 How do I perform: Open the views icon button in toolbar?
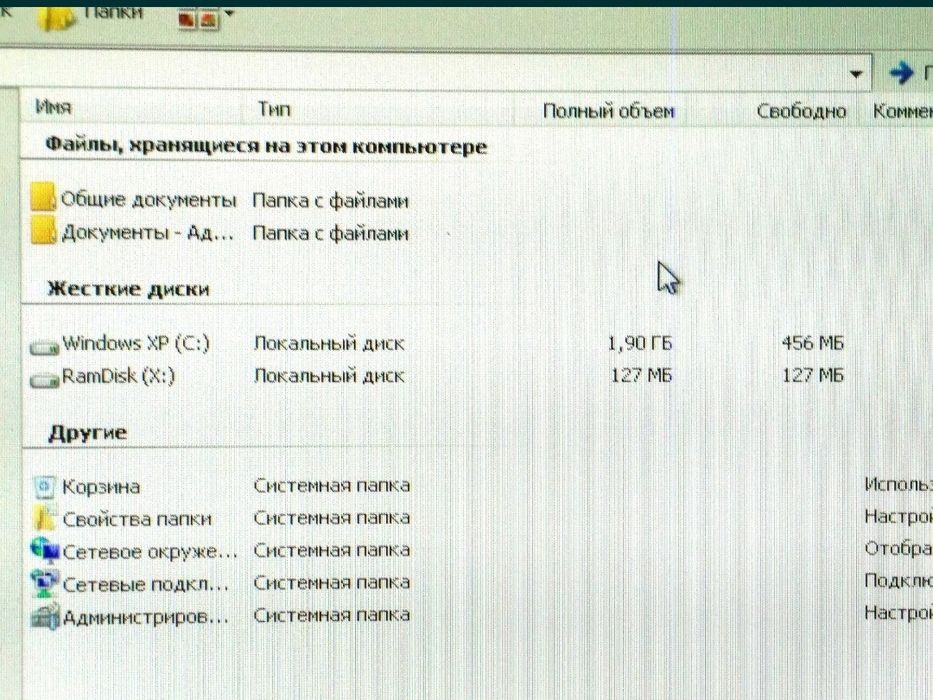pos(198,18)
